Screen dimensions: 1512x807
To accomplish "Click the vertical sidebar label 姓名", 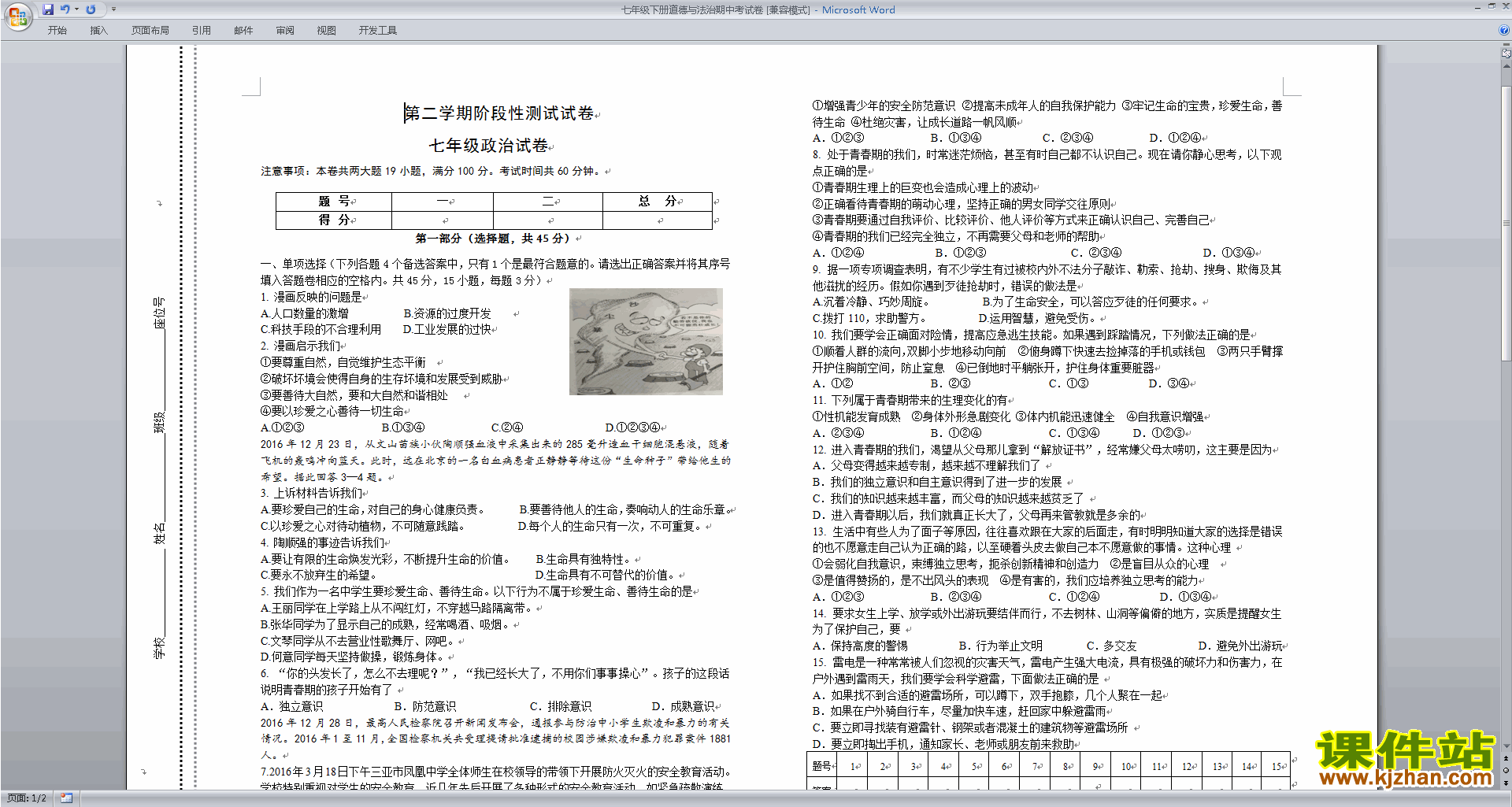I will point(159,534).
